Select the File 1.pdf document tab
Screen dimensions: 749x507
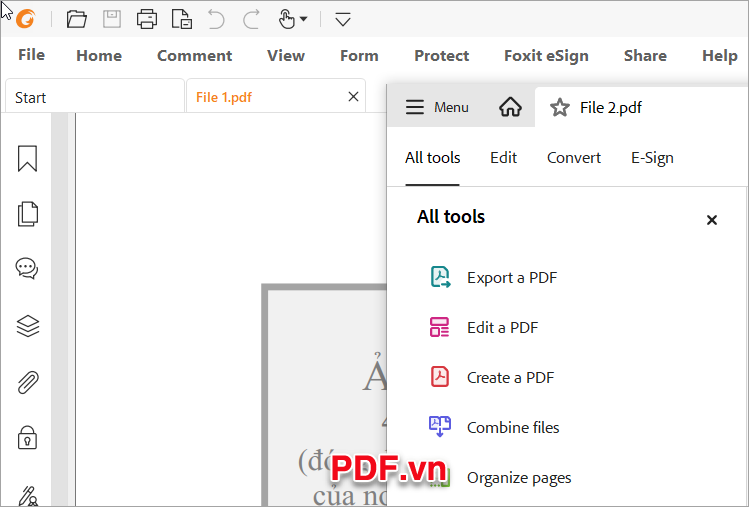[x=276, y=96]
